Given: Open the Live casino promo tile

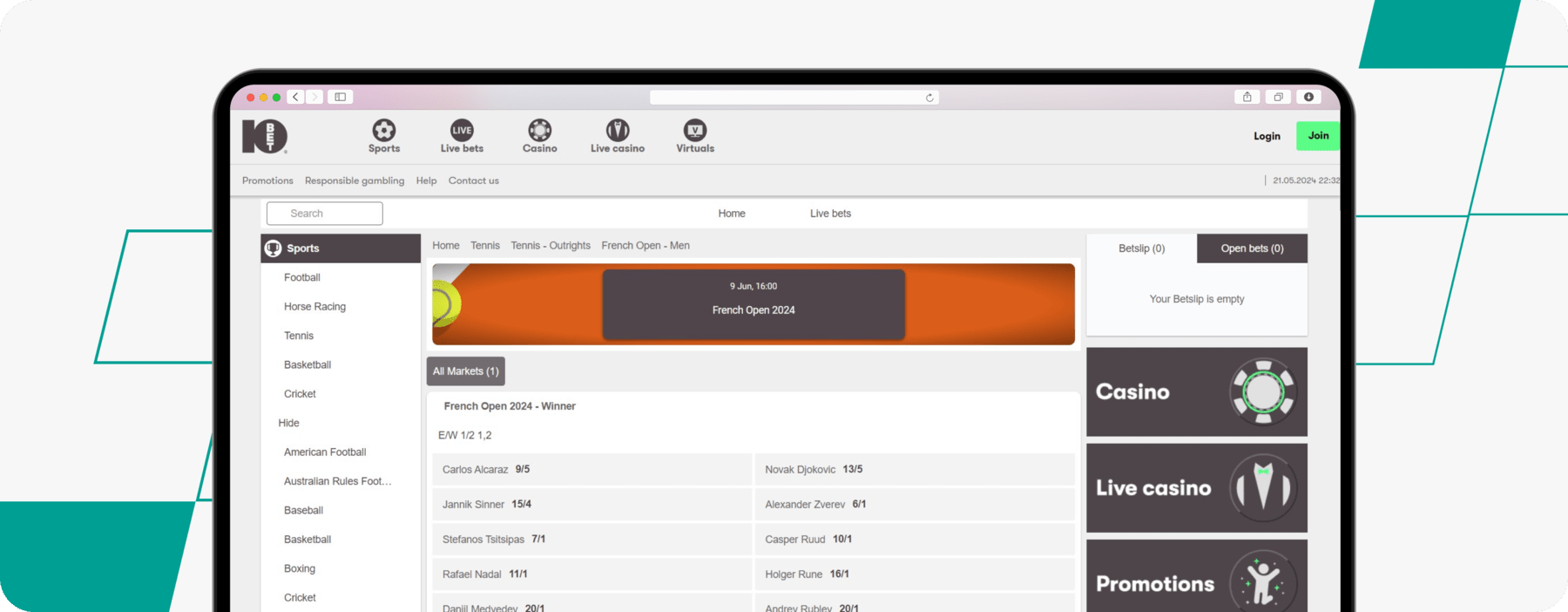Looking at the screenshot, I should click(1197, 488).
